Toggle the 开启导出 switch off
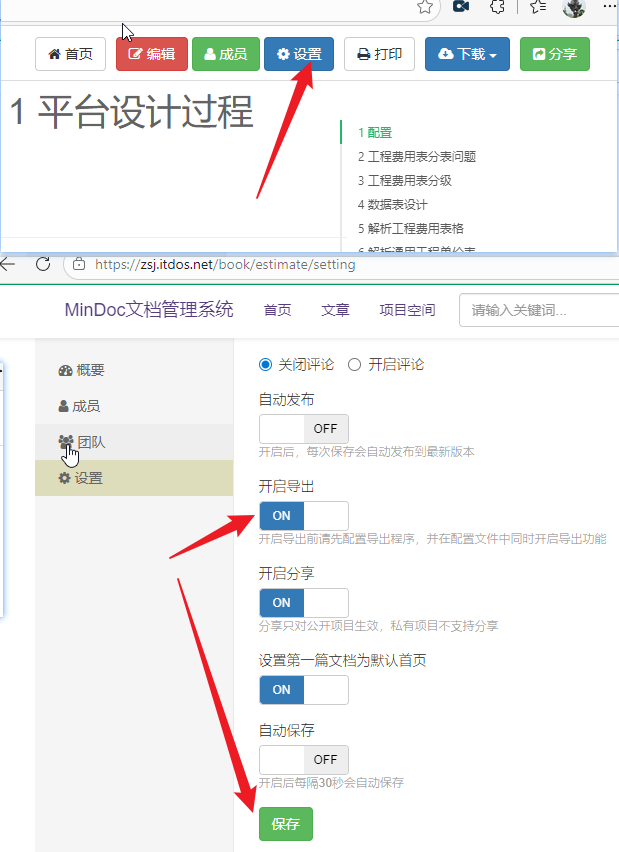This screenshot has width=619, height=852. click(x=304, y=516)
